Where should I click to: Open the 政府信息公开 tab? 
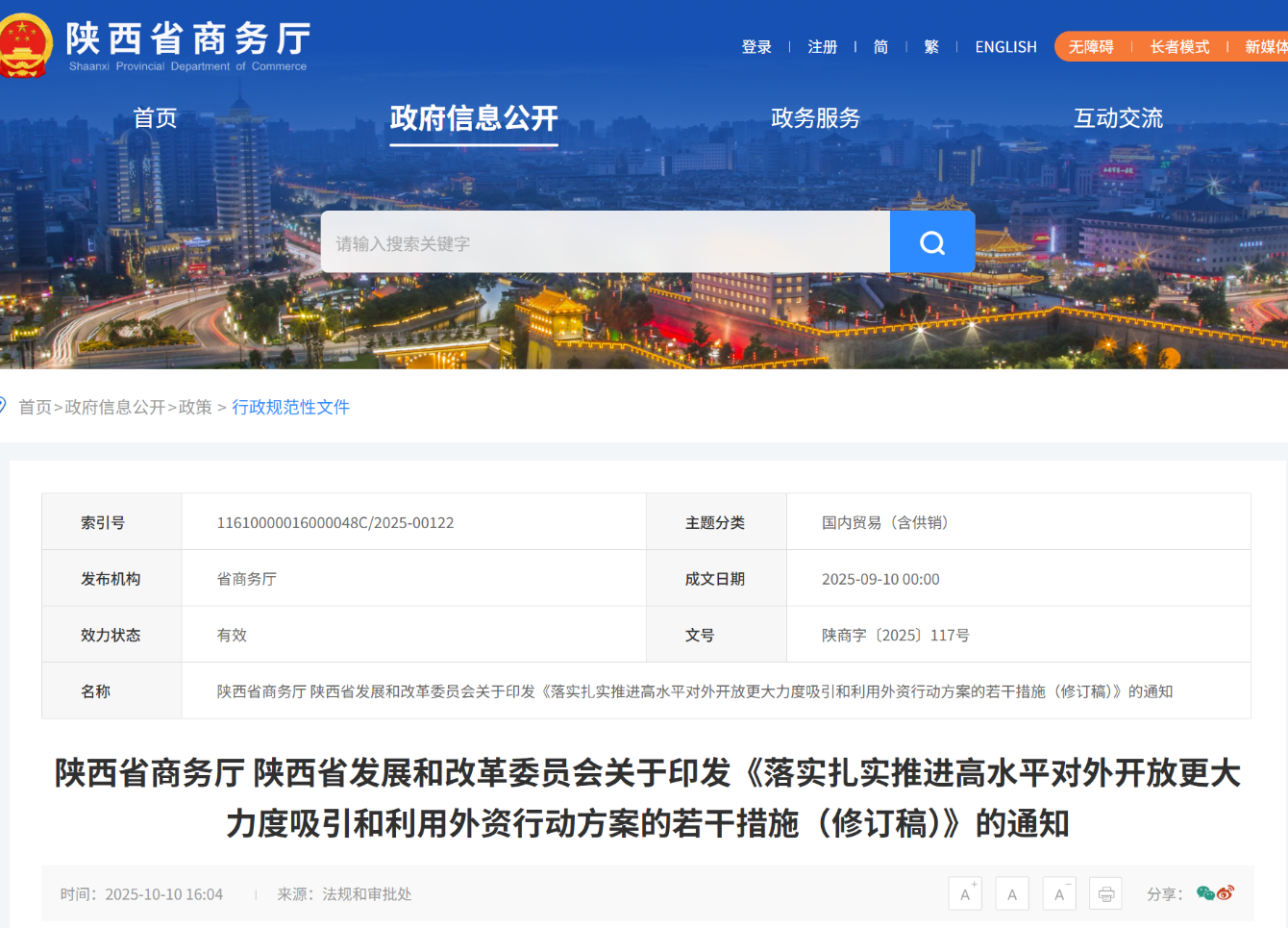(x=474, y=118)
